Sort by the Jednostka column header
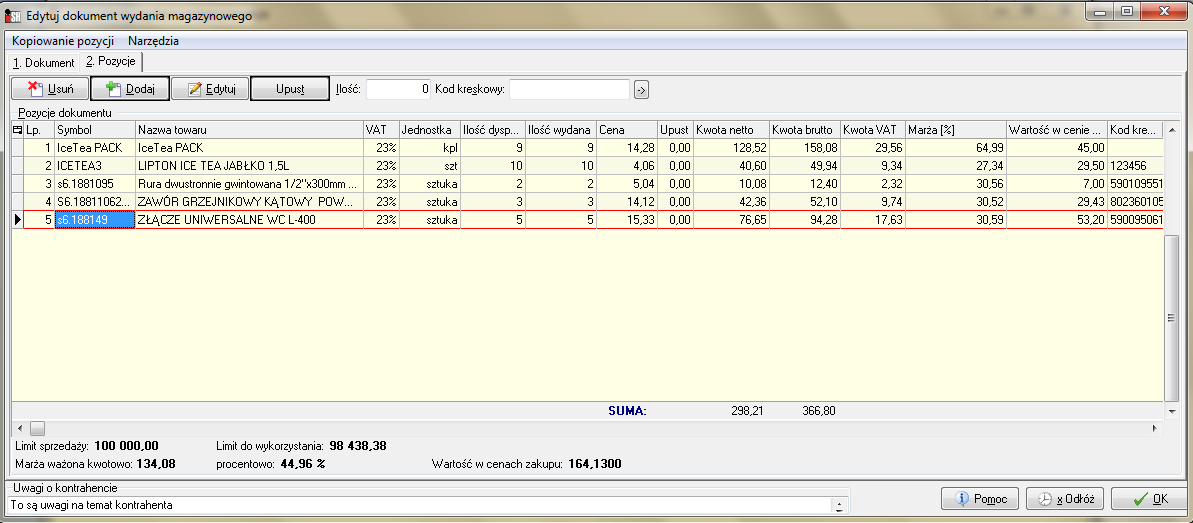Image resolution: width=1193 pixels, height=523 pixels. click(x=430, y=129)
